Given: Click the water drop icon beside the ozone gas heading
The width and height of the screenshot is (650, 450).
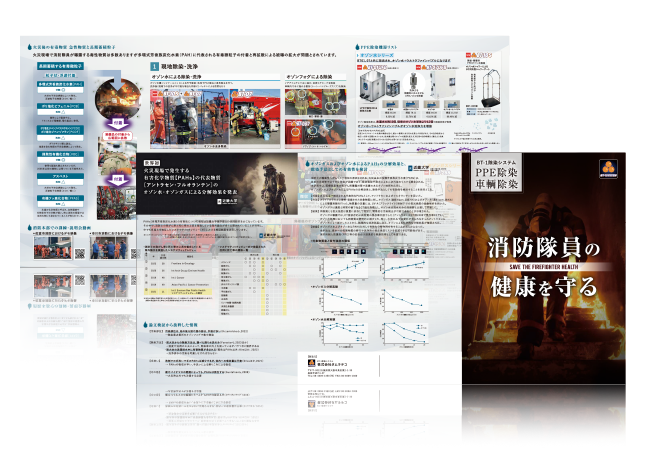Looking at the screenshot, I should click(x=307, y=164).
